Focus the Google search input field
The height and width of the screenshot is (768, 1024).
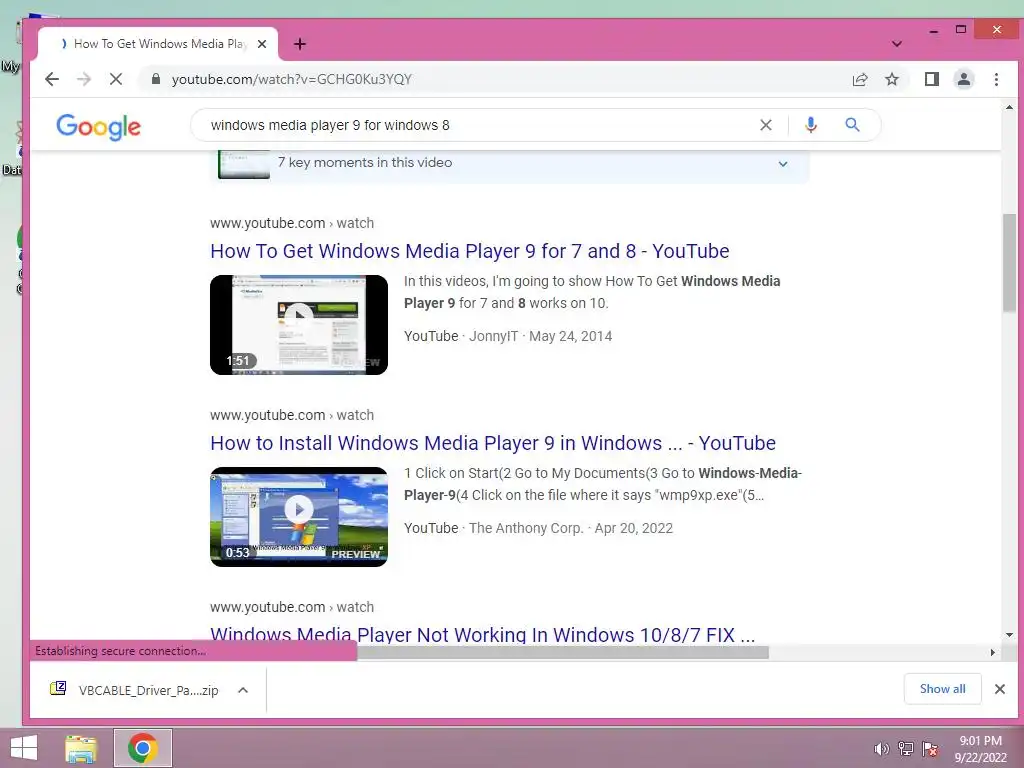[x=477, y=125]
